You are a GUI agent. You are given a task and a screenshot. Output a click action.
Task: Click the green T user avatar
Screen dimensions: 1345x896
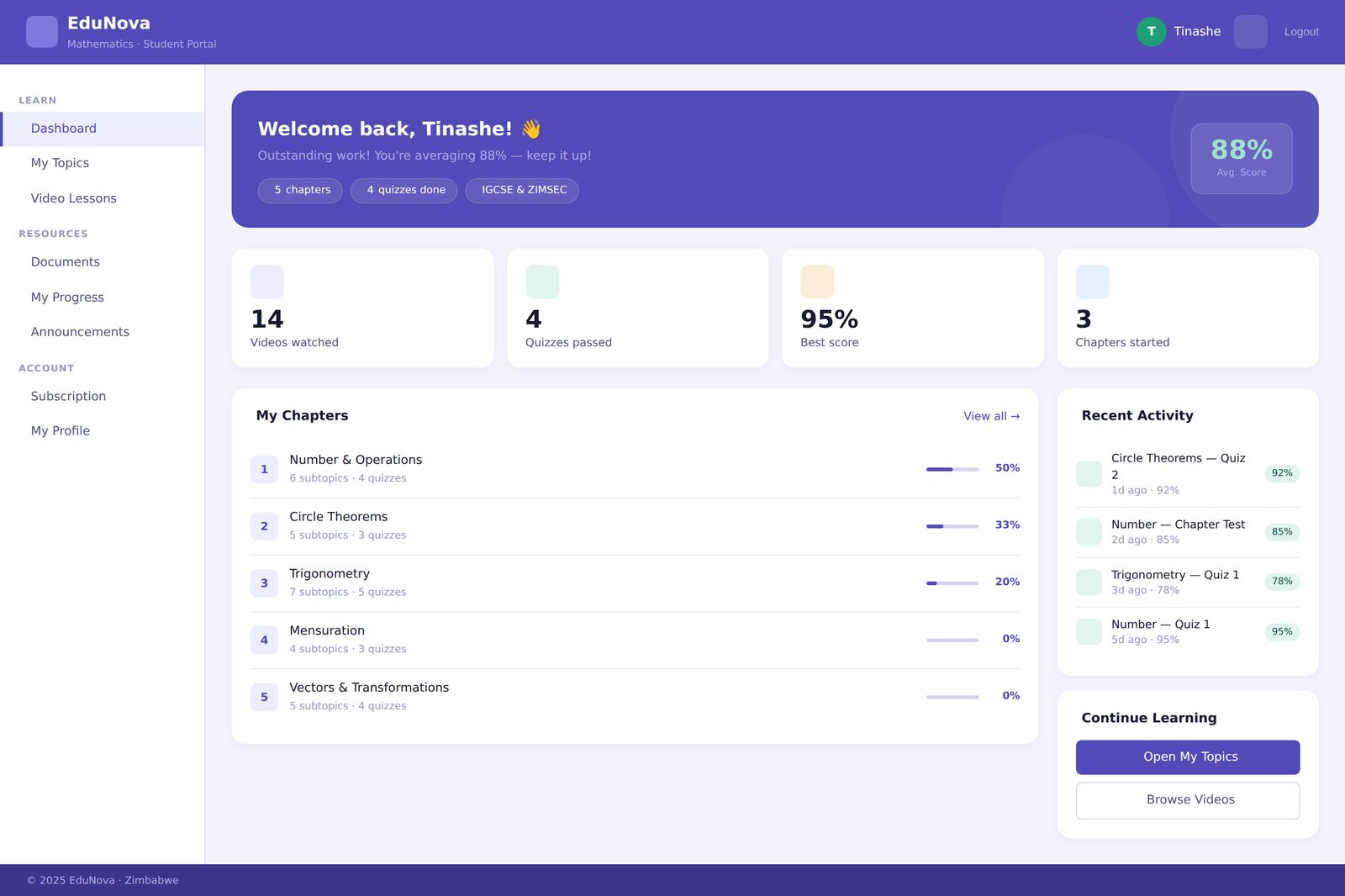pyautogui.click(x=1152, y=32)
